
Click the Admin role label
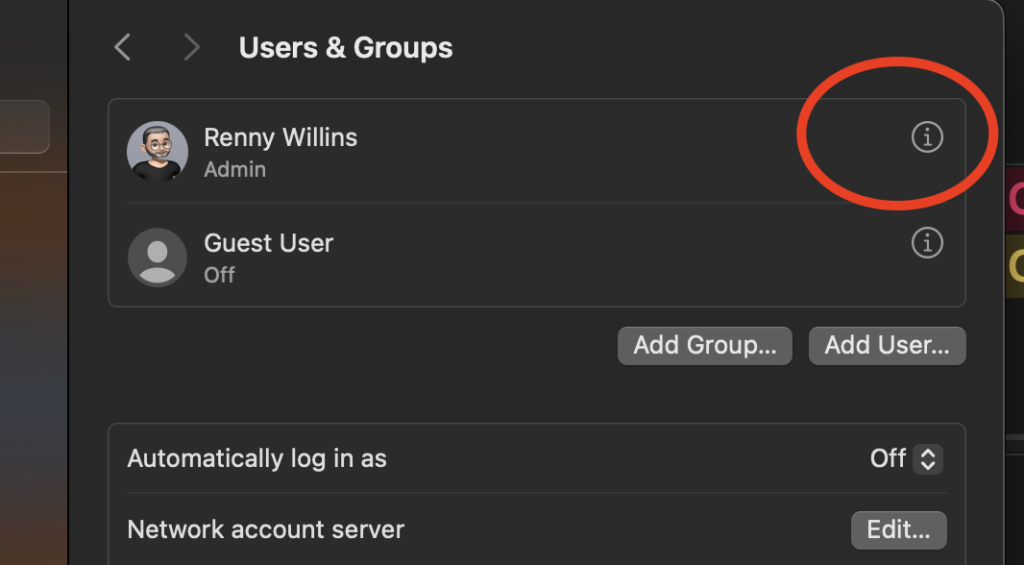coord(235,170)
